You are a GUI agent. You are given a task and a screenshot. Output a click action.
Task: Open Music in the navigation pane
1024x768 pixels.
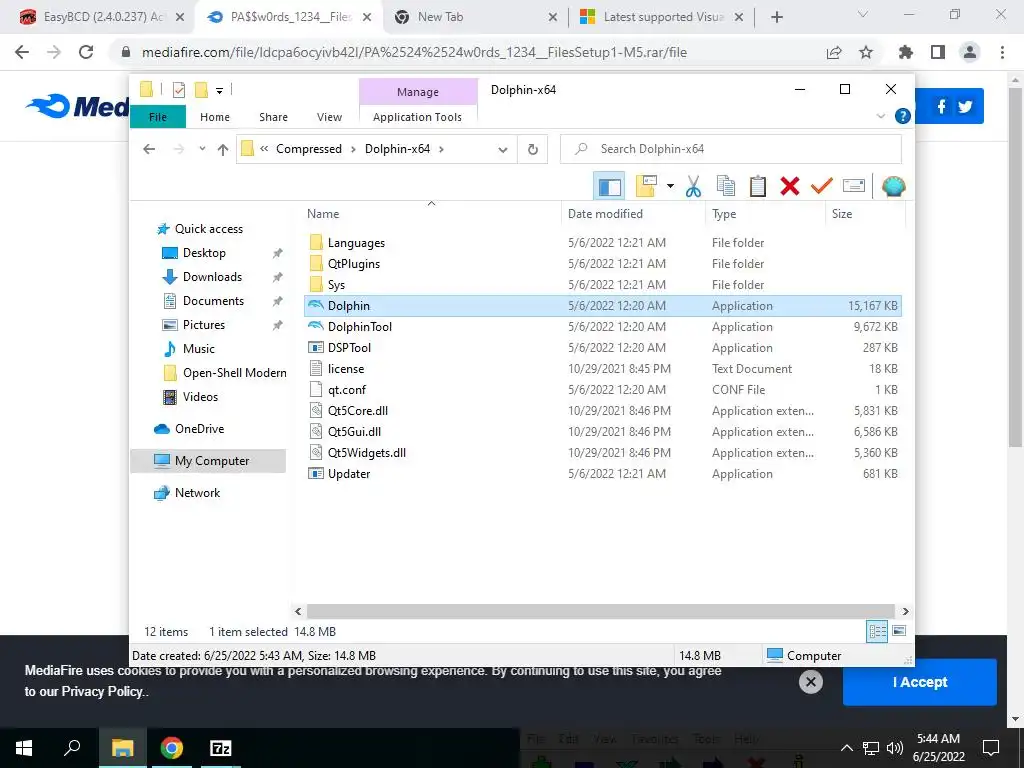(199, 349)
